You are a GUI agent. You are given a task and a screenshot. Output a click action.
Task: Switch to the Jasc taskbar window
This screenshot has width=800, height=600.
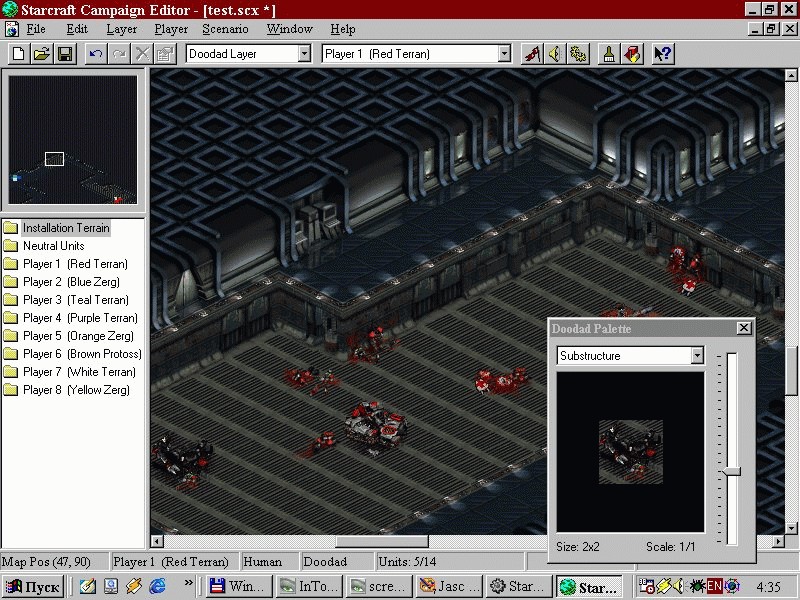tap(449, 586)
